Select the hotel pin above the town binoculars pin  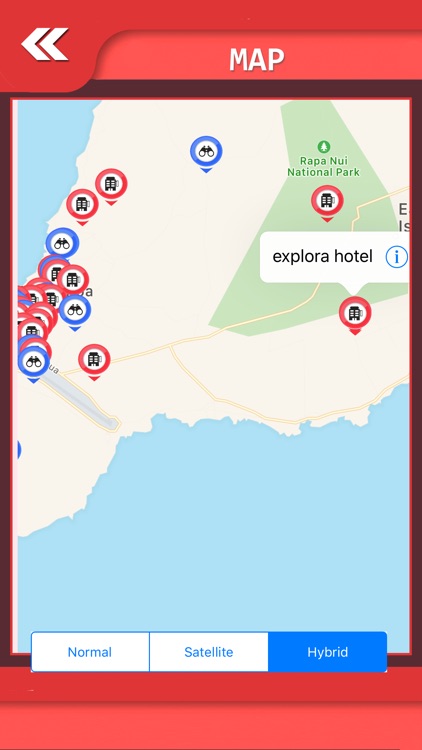click(73, 279)
